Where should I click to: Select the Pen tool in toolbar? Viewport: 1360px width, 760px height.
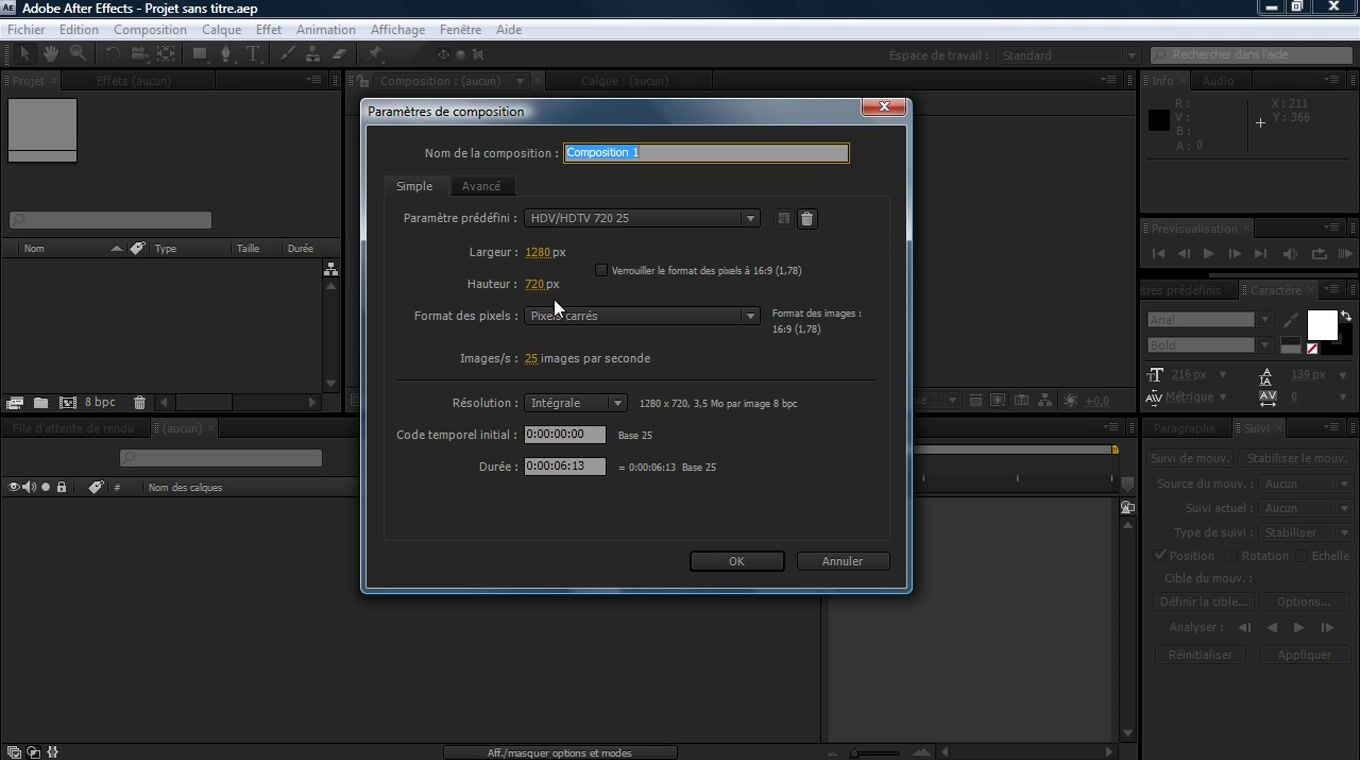pyautogui.click(x=226, y=54)
